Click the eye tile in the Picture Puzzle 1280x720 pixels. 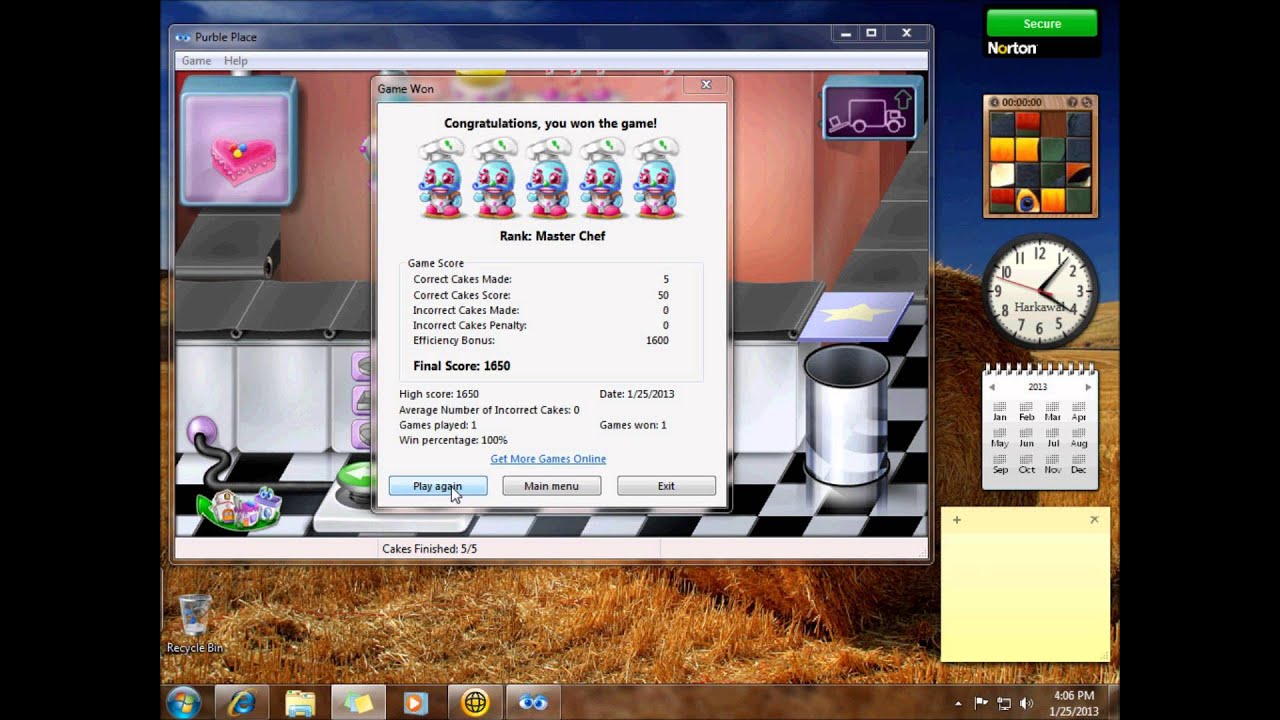pyautogui.click(x=1027, y=200)
